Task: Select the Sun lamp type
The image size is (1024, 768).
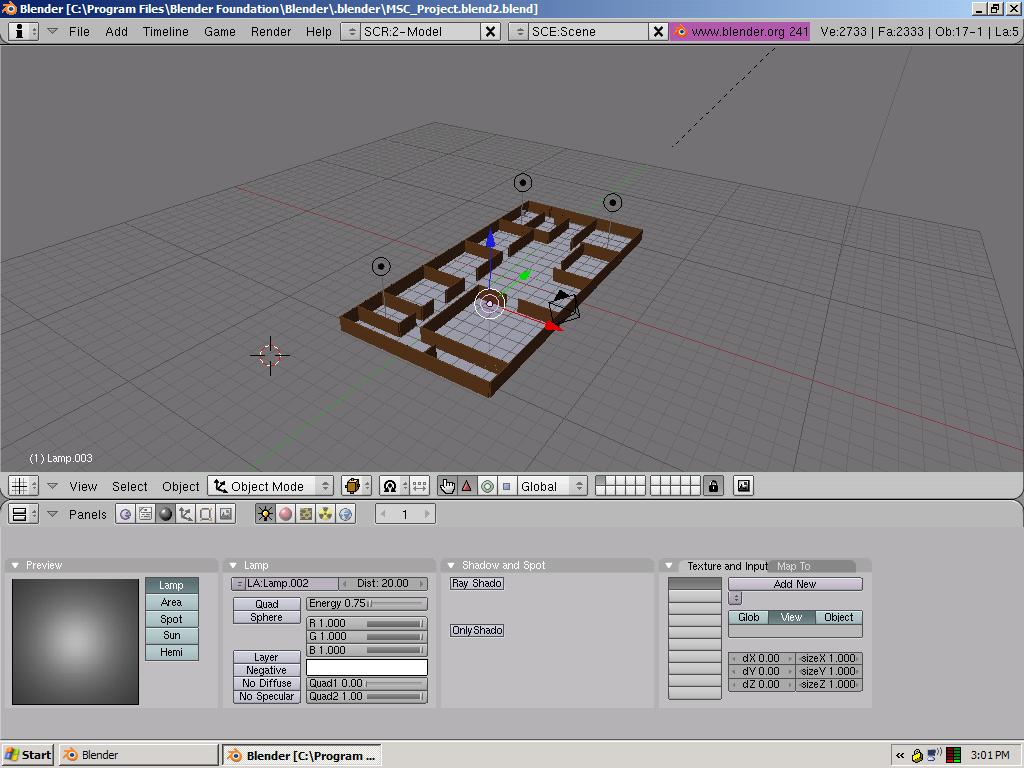Action: click(x=172, y=635)
